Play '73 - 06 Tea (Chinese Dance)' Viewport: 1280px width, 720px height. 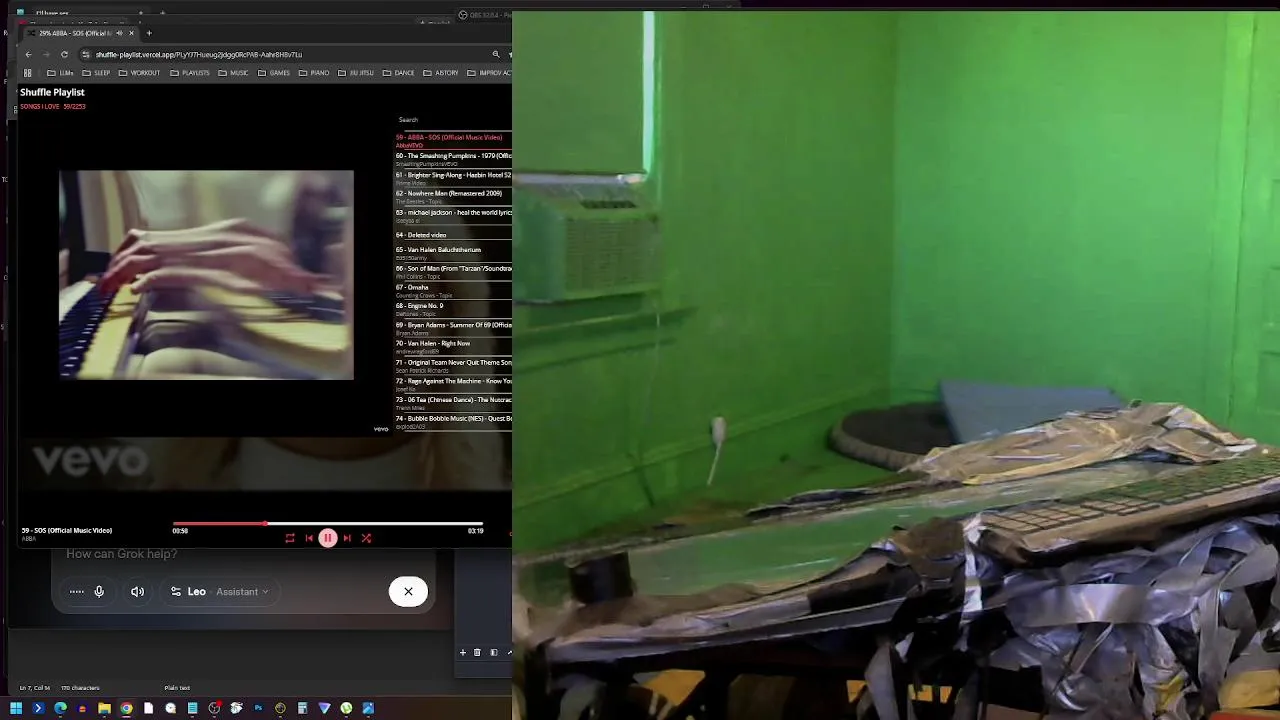pos(454,403)
